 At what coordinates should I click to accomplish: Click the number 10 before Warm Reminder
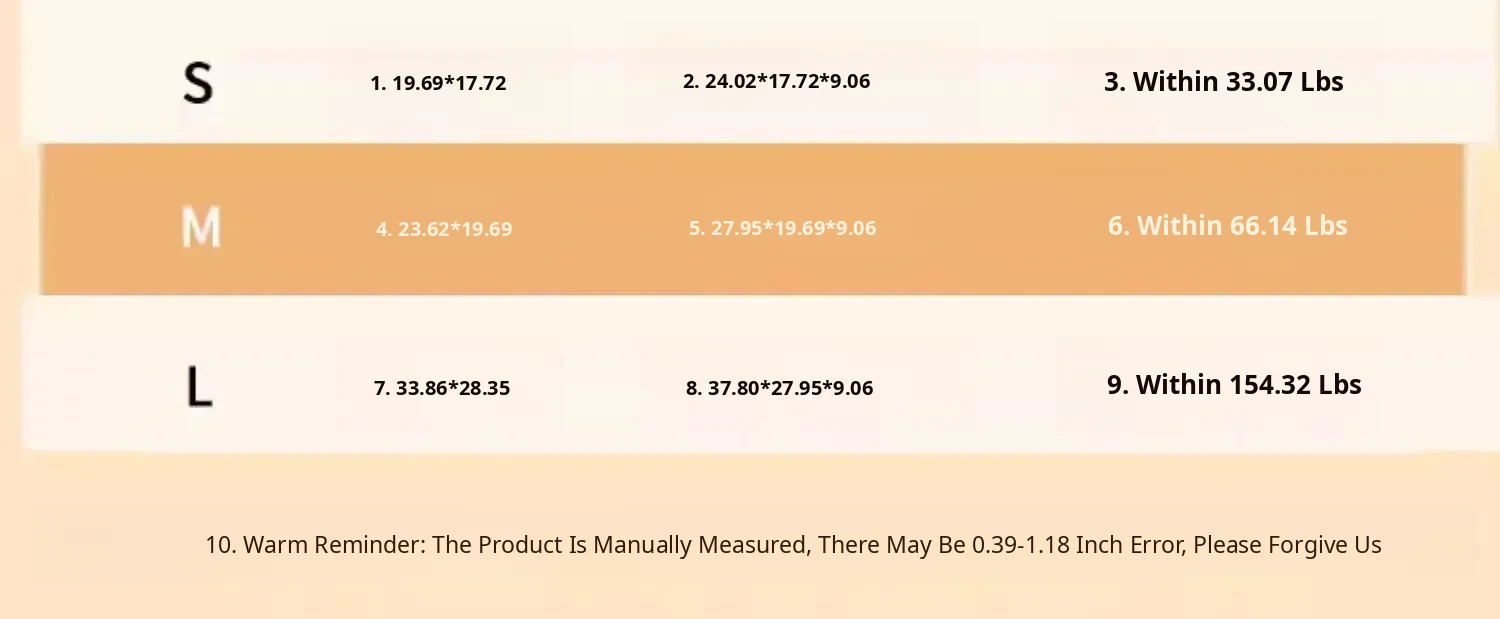[219, 545]
